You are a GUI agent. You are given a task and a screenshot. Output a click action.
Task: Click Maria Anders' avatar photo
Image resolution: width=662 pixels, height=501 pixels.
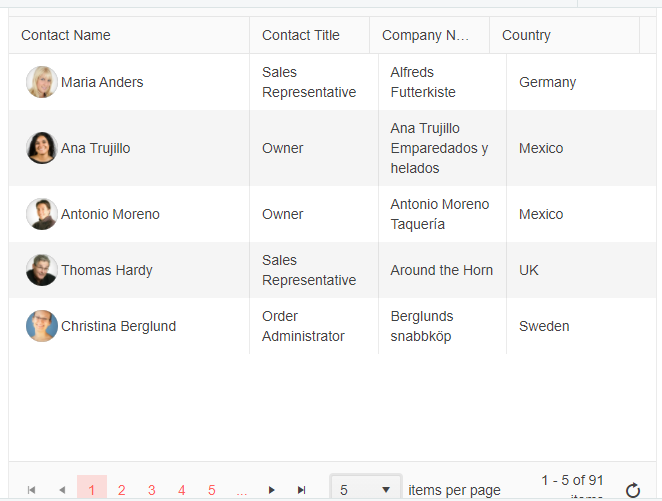42,82
